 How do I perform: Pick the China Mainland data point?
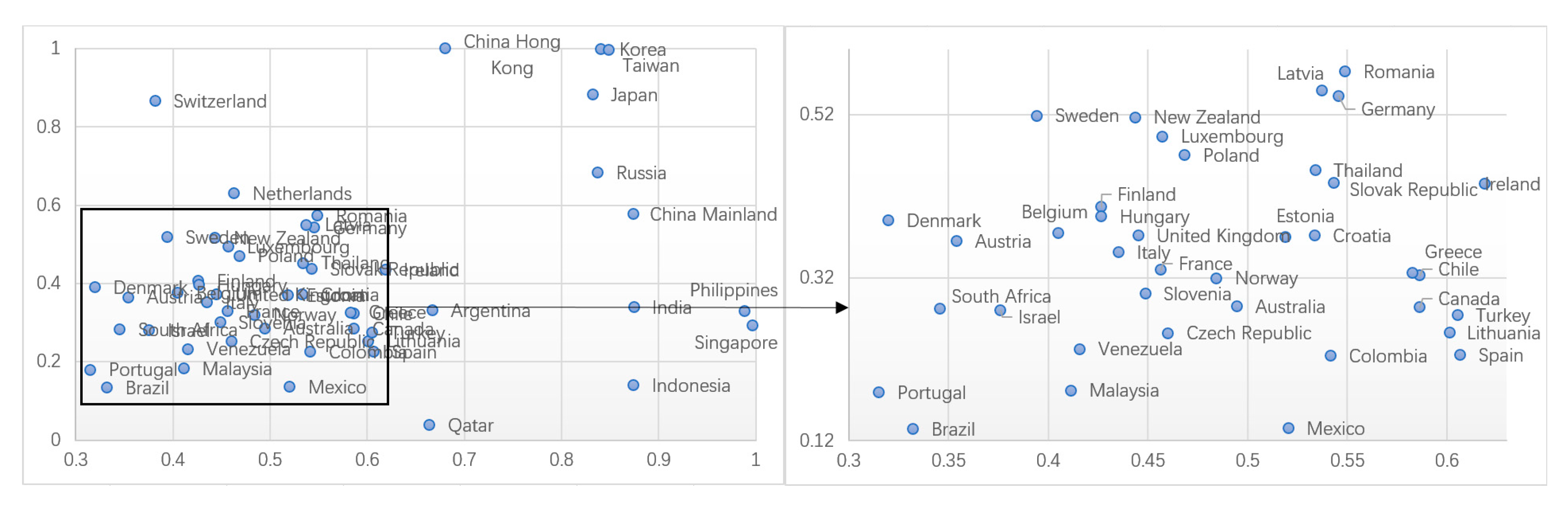[633, 214]
